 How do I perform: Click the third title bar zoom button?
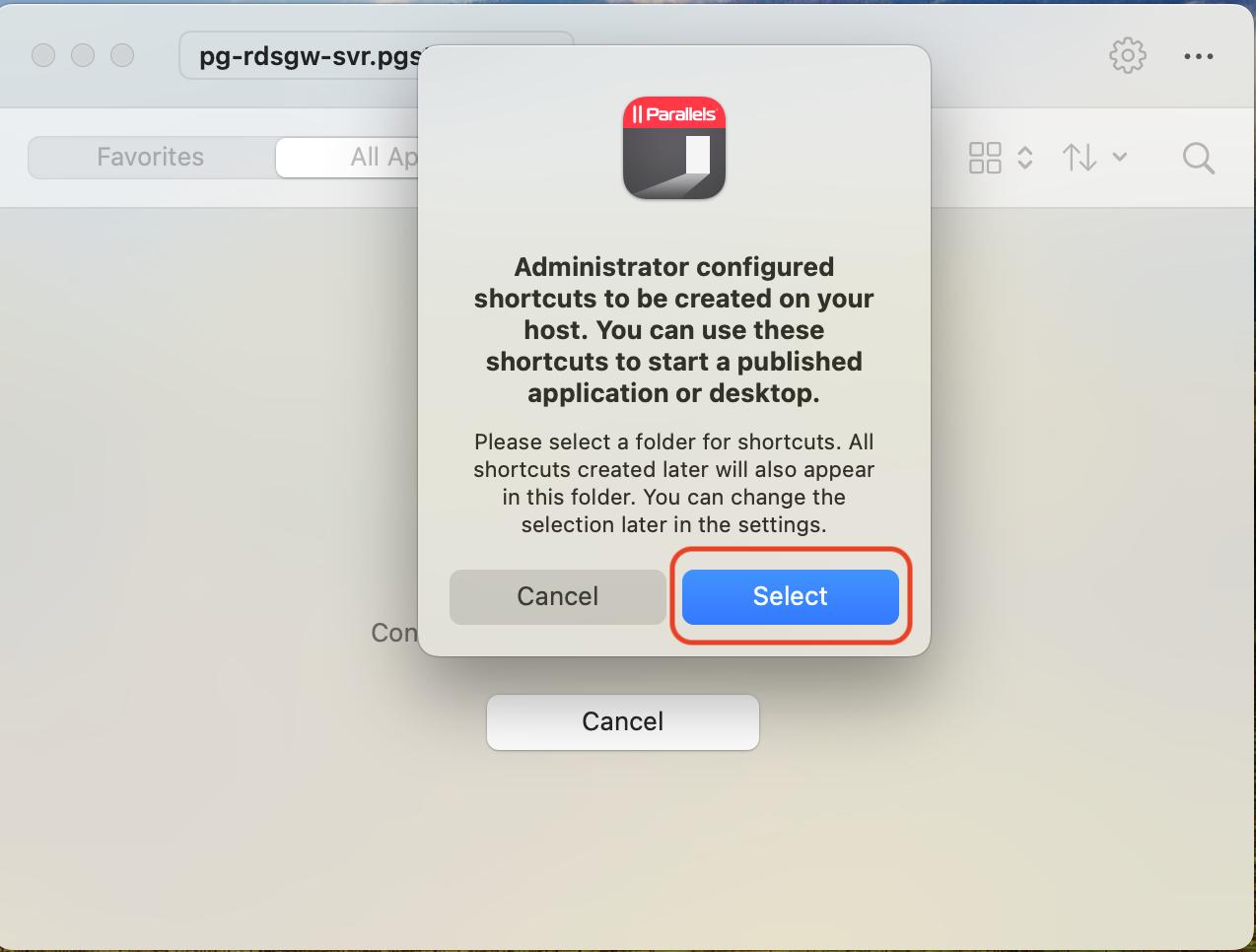click(x=122, y=55)
